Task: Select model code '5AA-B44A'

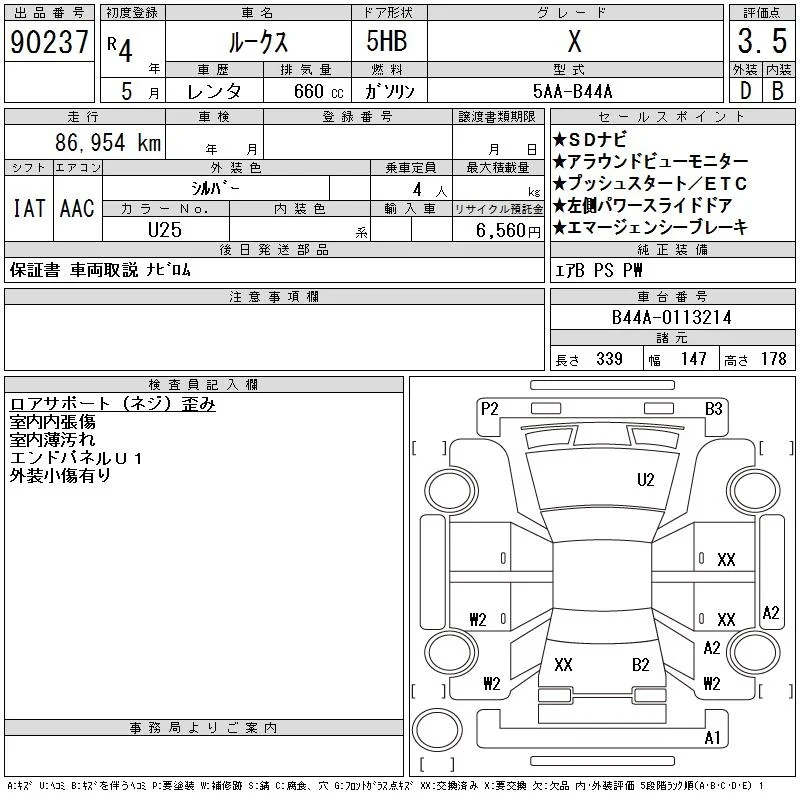Action: (x=572, y=91)
